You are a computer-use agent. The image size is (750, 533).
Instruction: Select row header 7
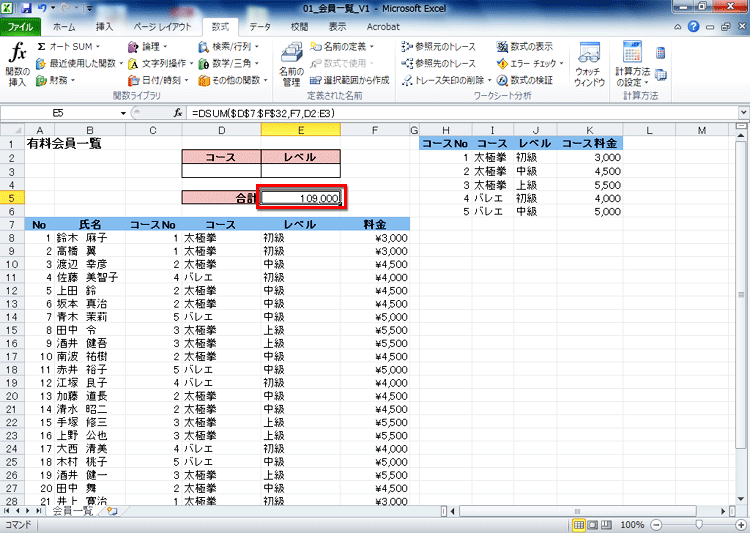(x=11, y=224)
